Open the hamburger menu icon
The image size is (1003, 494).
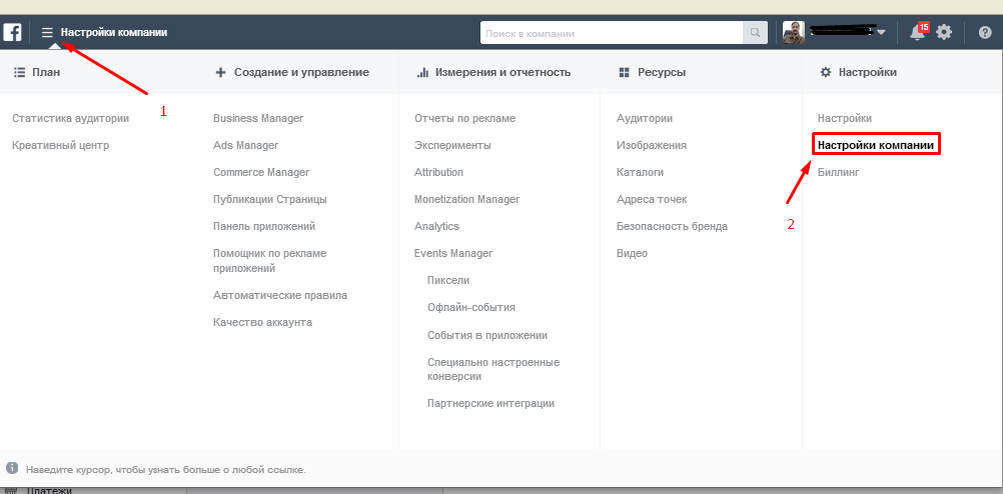click(x=47, y=32)
